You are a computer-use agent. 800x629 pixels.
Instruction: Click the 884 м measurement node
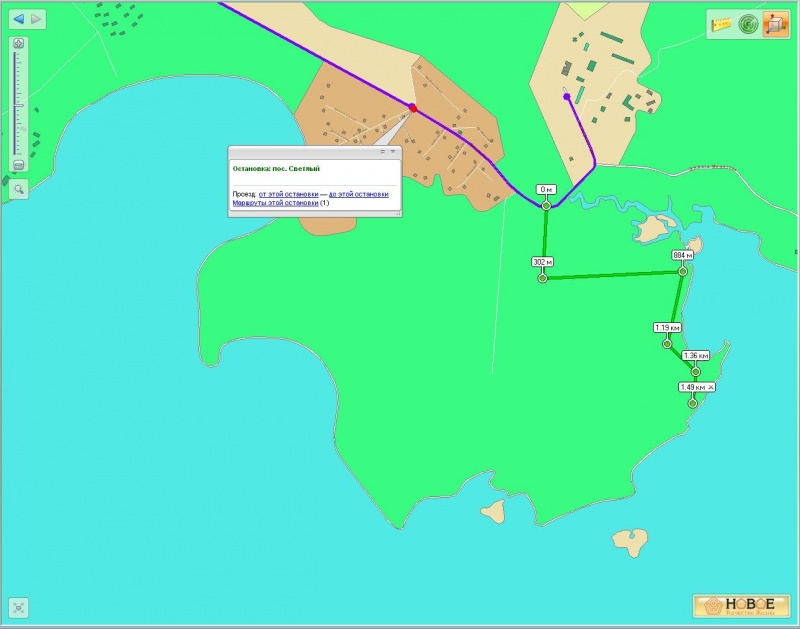[683, 271]
